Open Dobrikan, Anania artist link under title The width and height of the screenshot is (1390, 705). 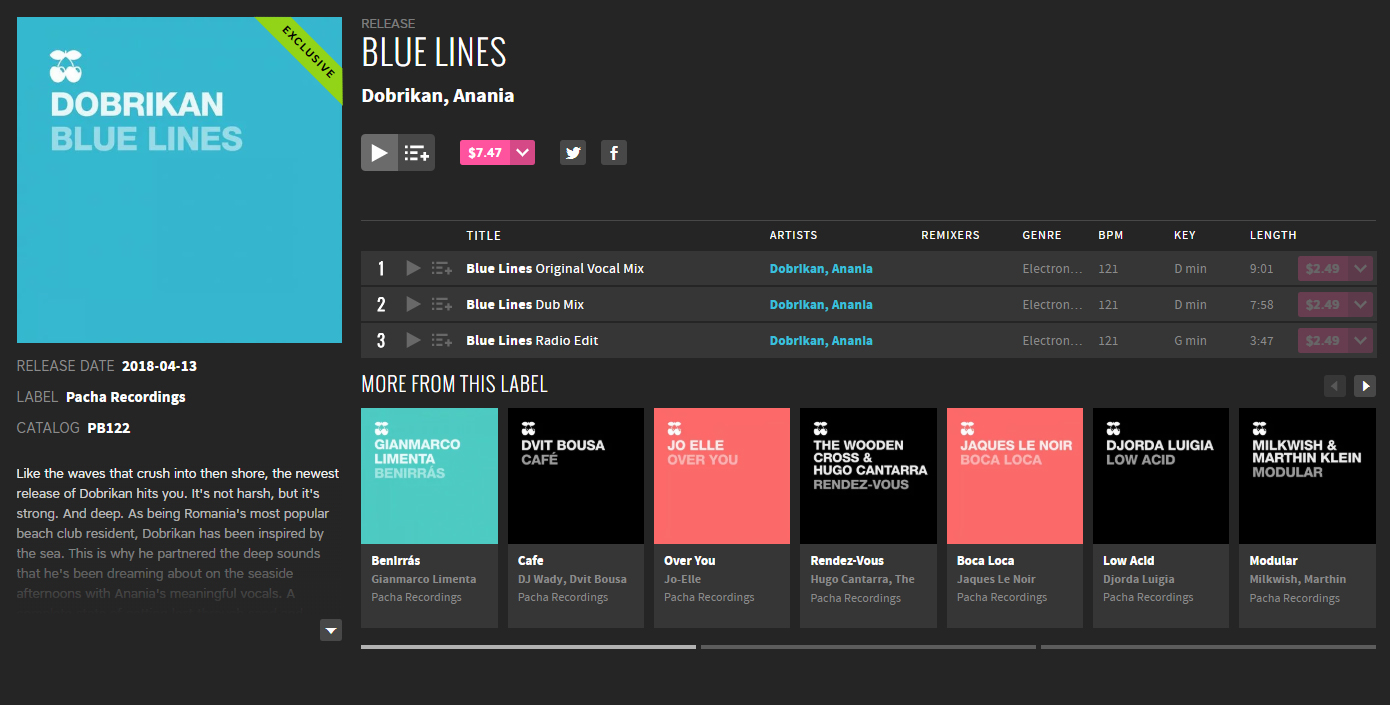(x=438, y=96)
